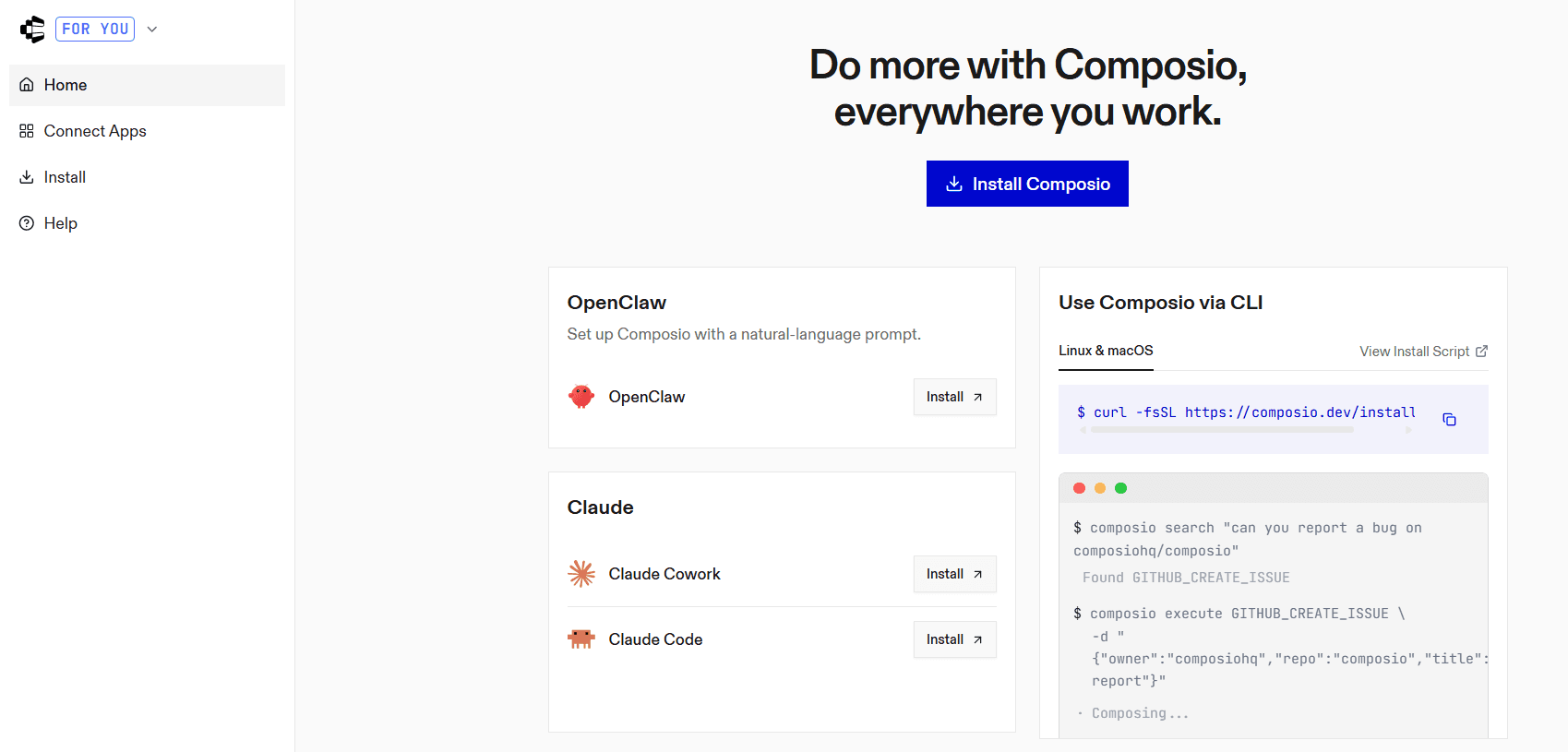Click the Connect Apps grid icon

tap(27, 131)
